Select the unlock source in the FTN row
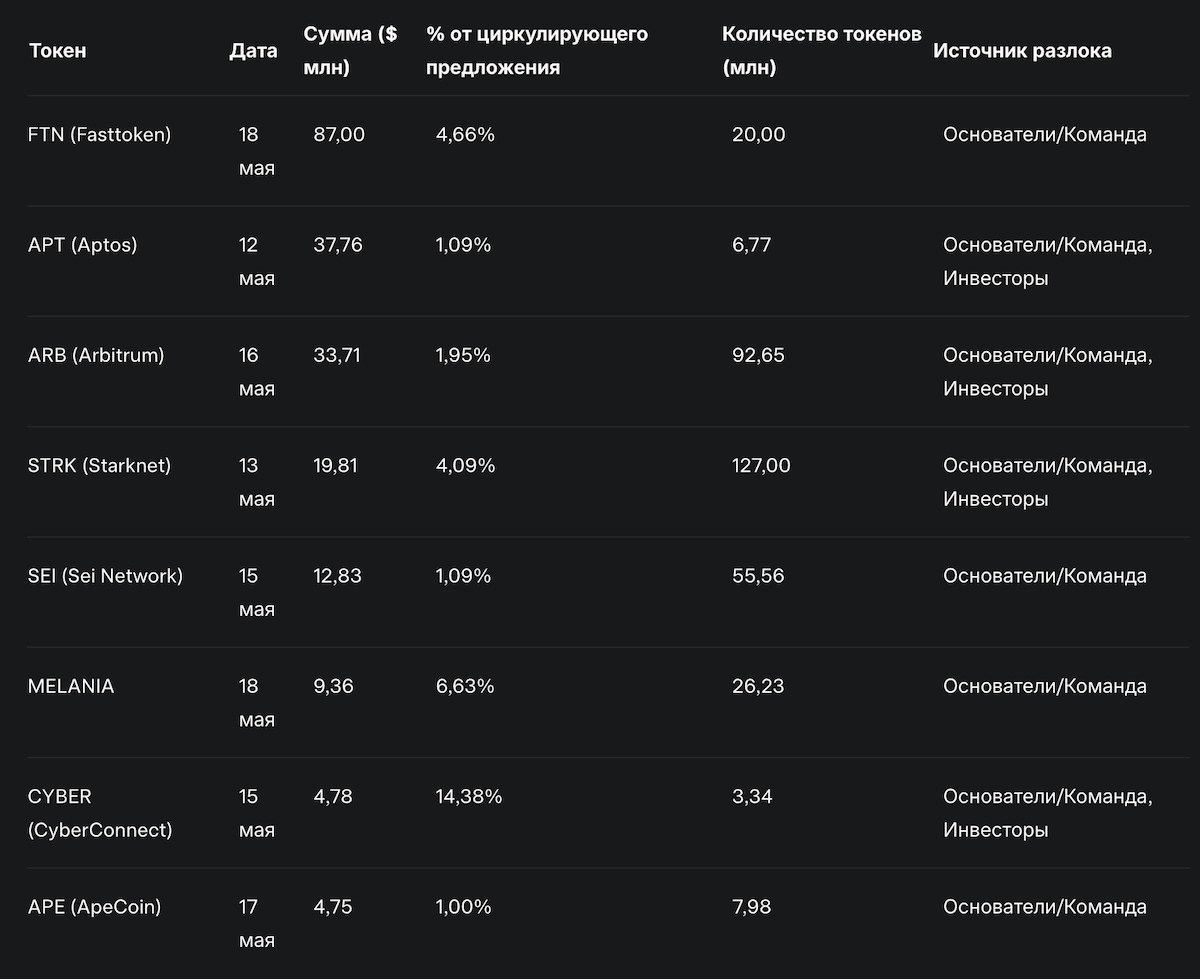 [1045, 135]
